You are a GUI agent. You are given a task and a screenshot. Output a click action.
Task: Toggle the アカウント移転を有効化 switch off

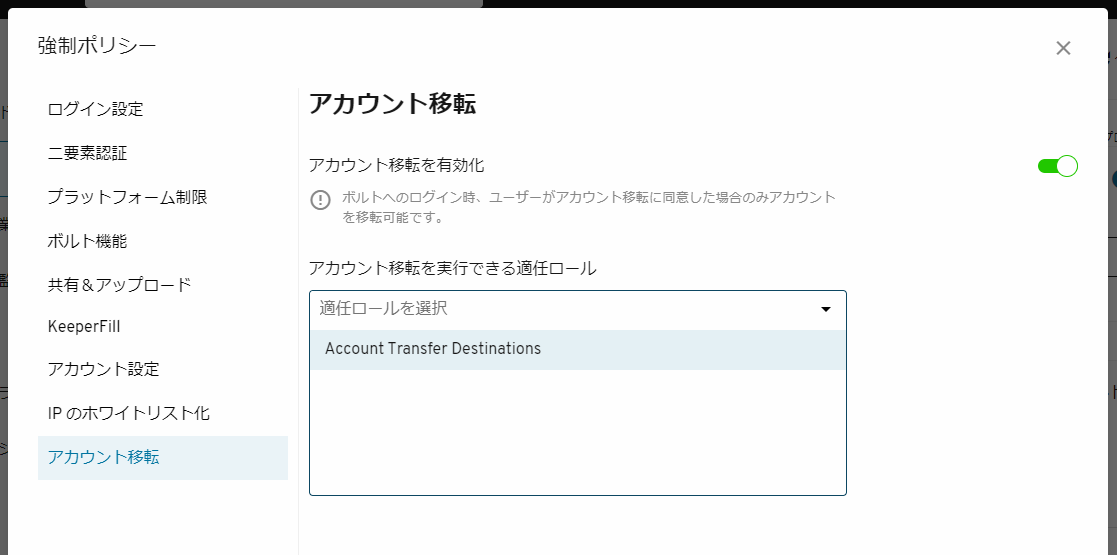coord(1057,166)
